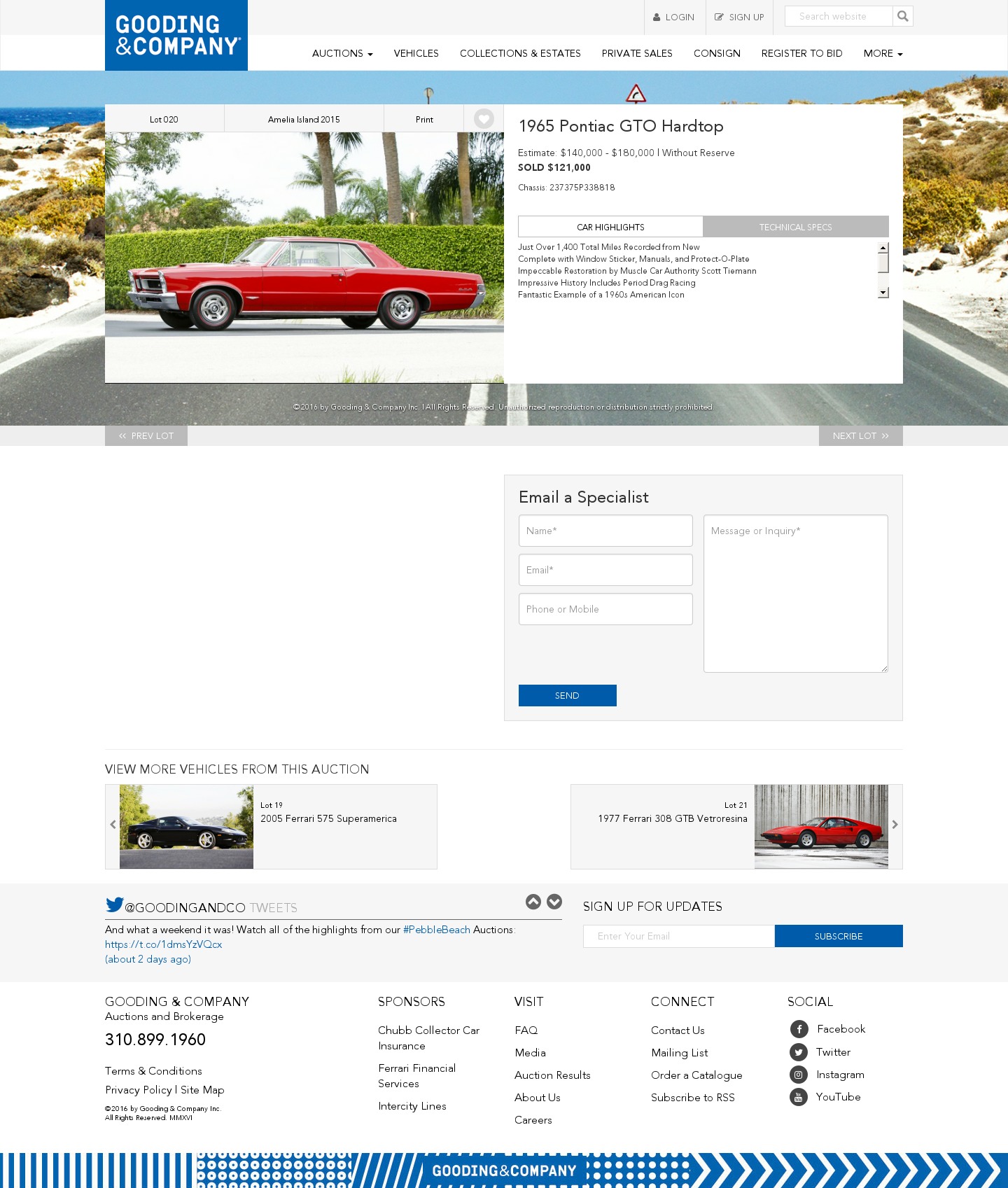Switch to TECHNICAL SPECS tab
Screen dimensions: 1008x1188
click(x=796, y=227)
